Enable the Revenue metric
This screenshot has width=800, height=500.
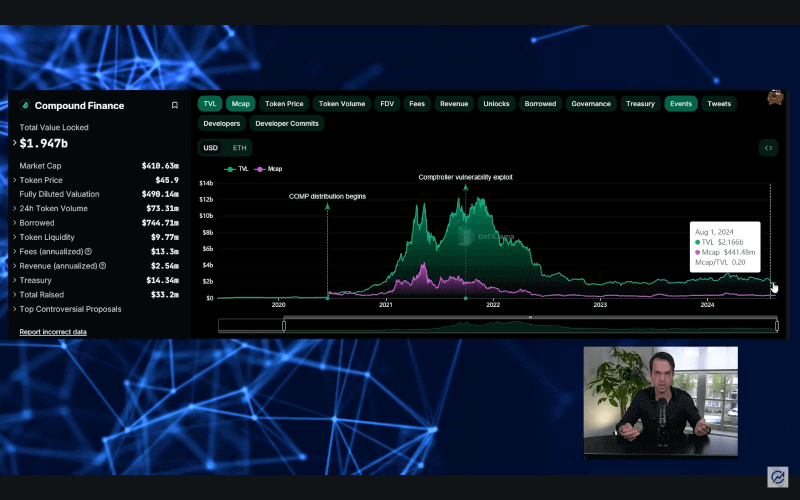[x=454, y=104]
